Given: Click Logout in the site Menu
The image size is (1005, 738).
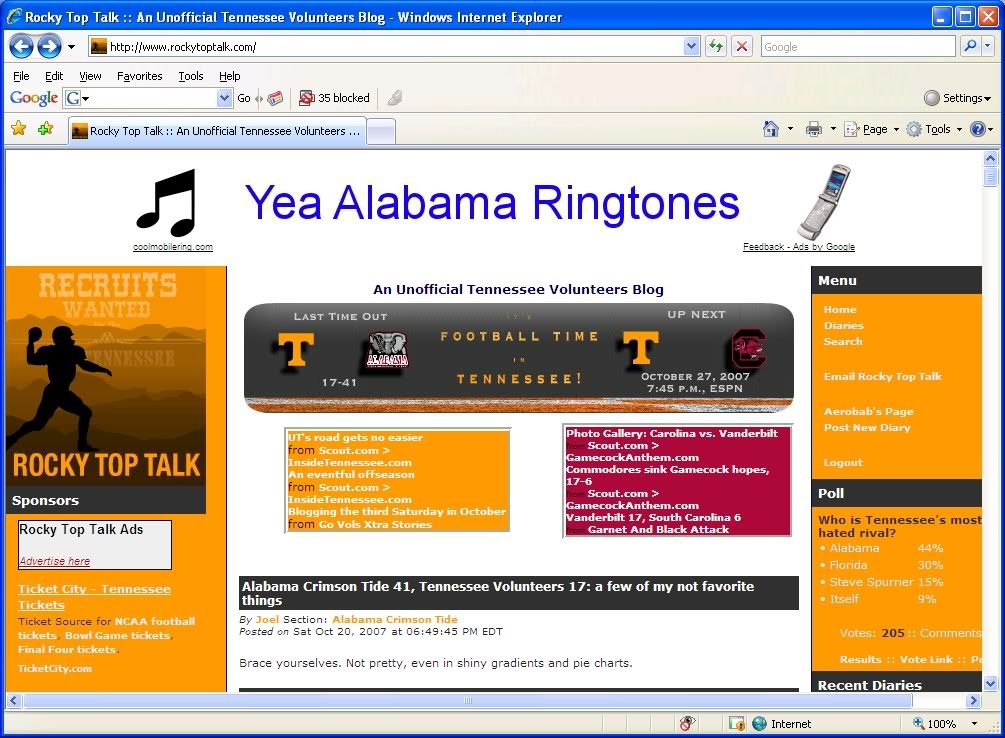Looking at the screenshot, I should click(x=843, y=462).
